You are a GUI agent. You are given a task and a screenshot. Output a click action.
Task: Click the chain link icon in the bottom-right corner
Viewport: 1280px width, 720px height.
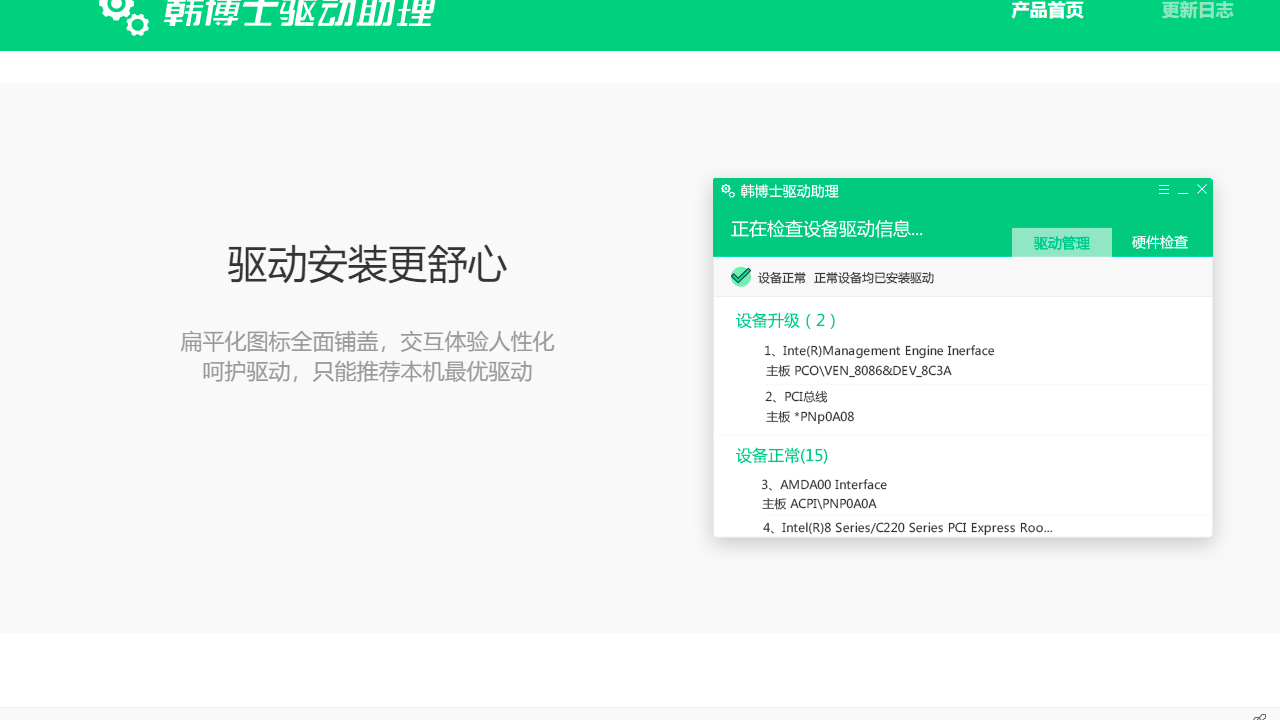[1258, 714]
